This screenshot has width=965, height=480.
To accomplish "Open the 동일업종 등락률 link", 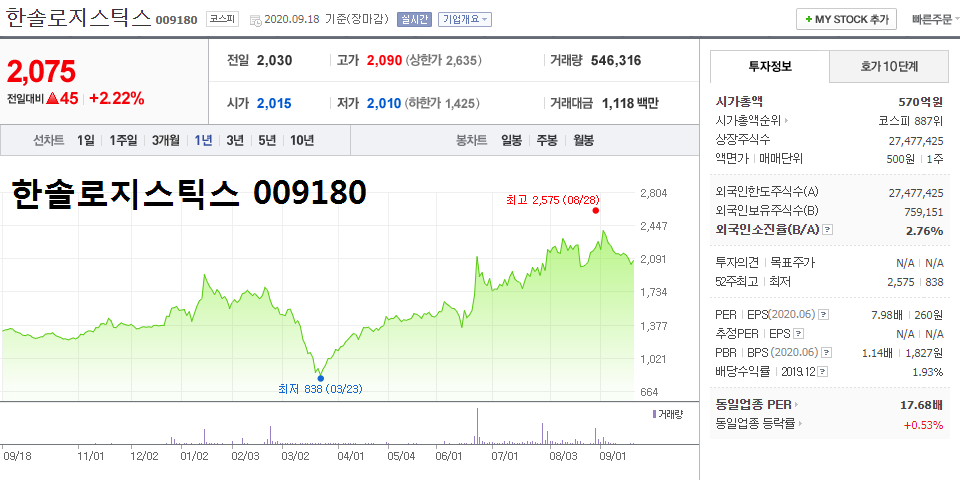I will pyautogui.click(x=759, y=423).
